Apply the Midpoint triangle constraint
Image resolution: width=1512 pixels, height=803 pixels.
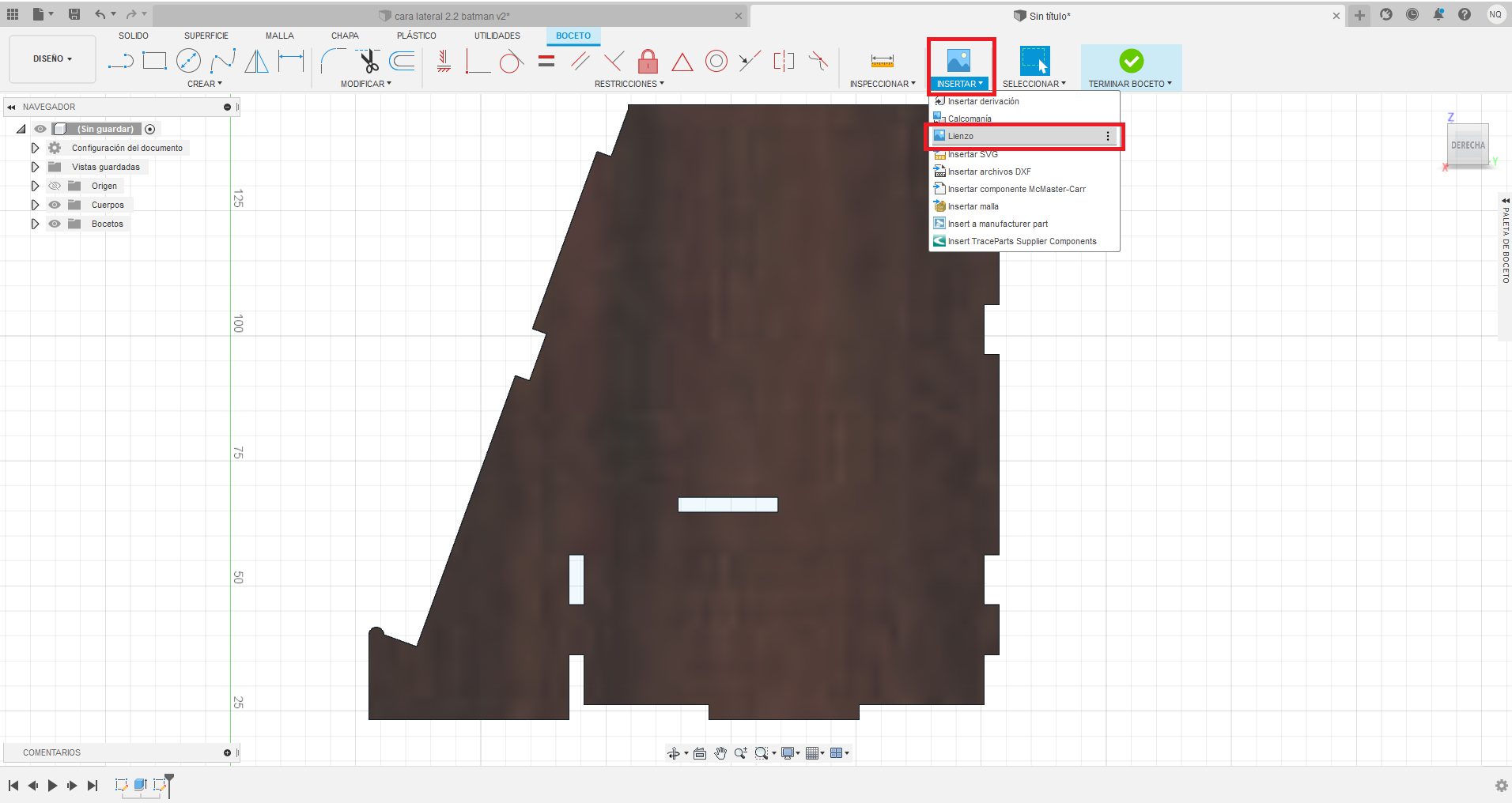point(682,61)
